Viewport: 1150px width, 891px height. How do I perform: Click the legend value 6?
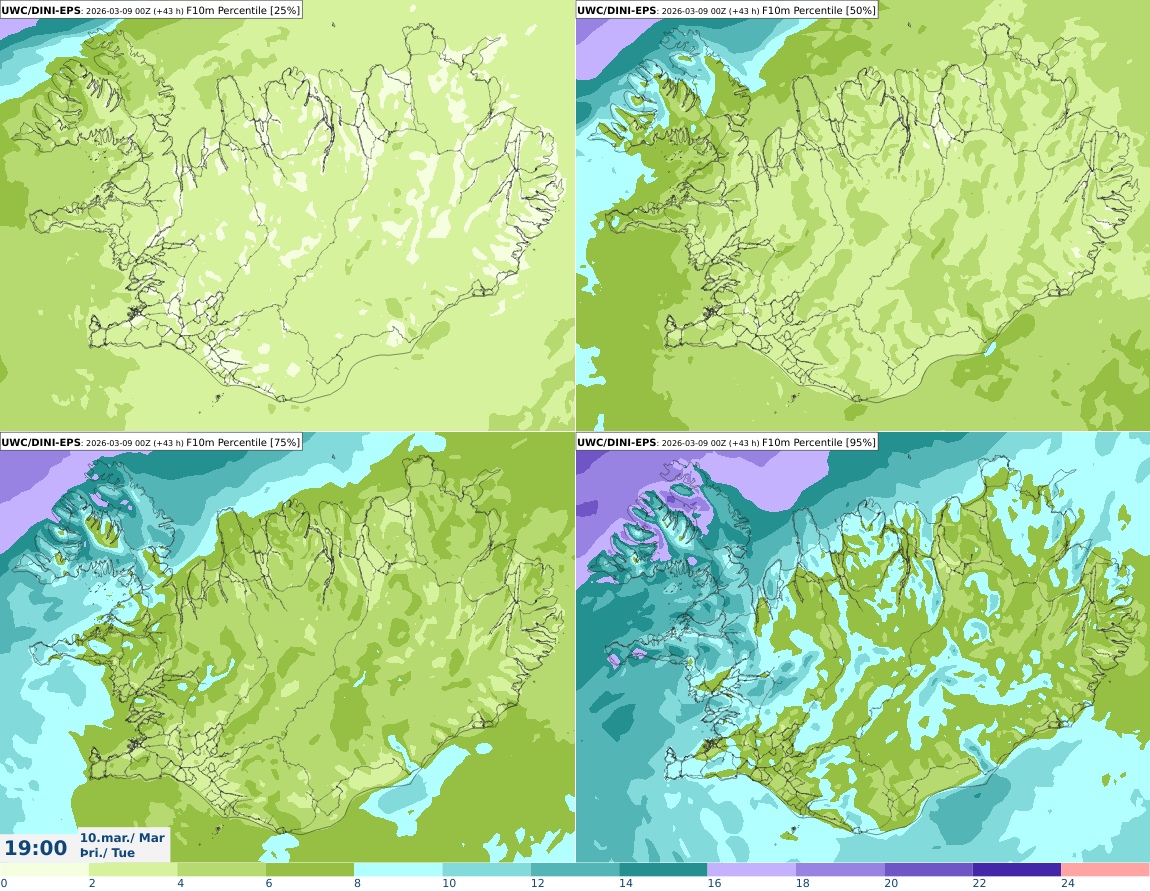[x=268, y=883]
